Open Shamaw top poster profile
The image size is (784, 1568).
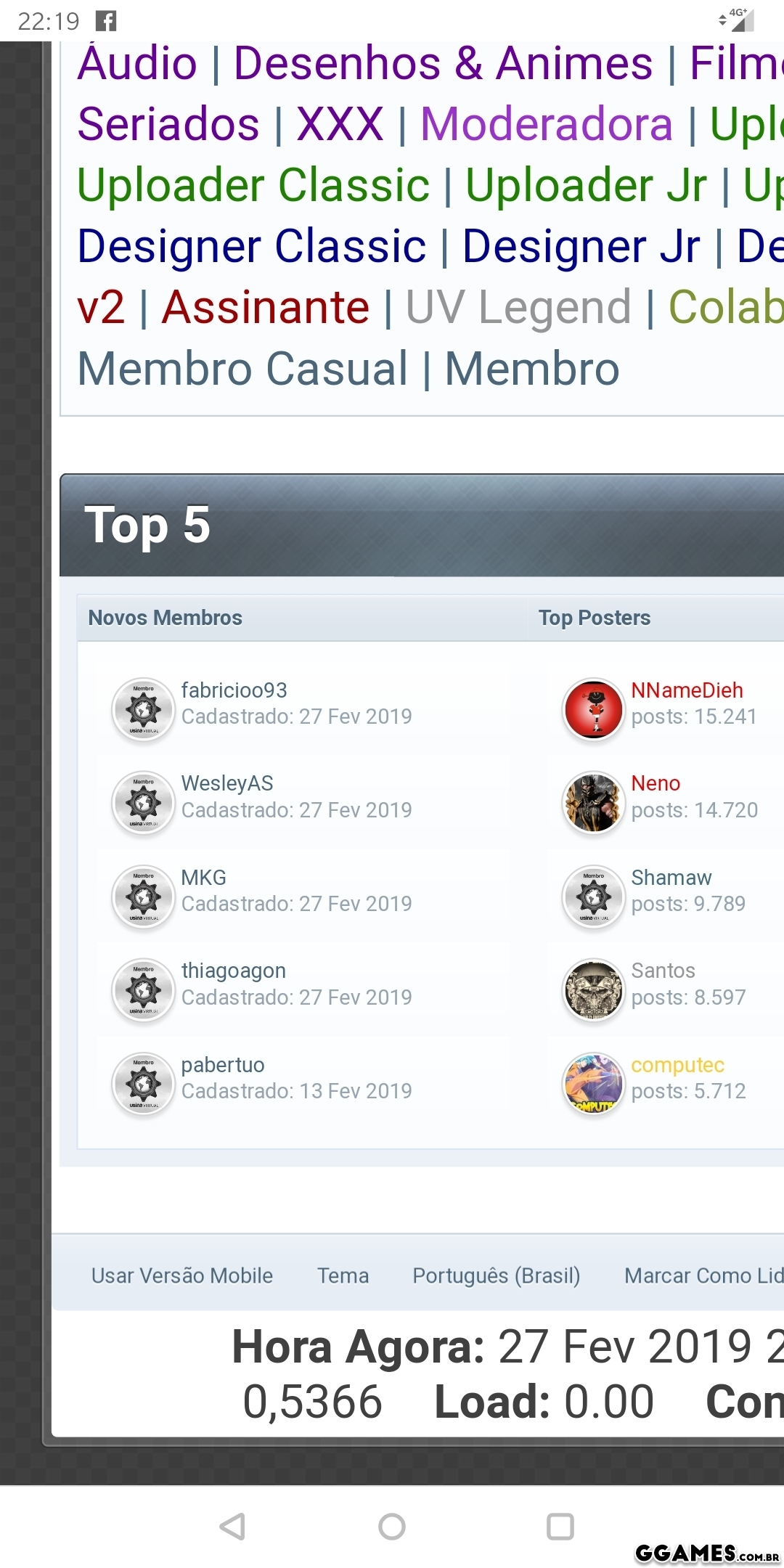click(x=671, y=878)
